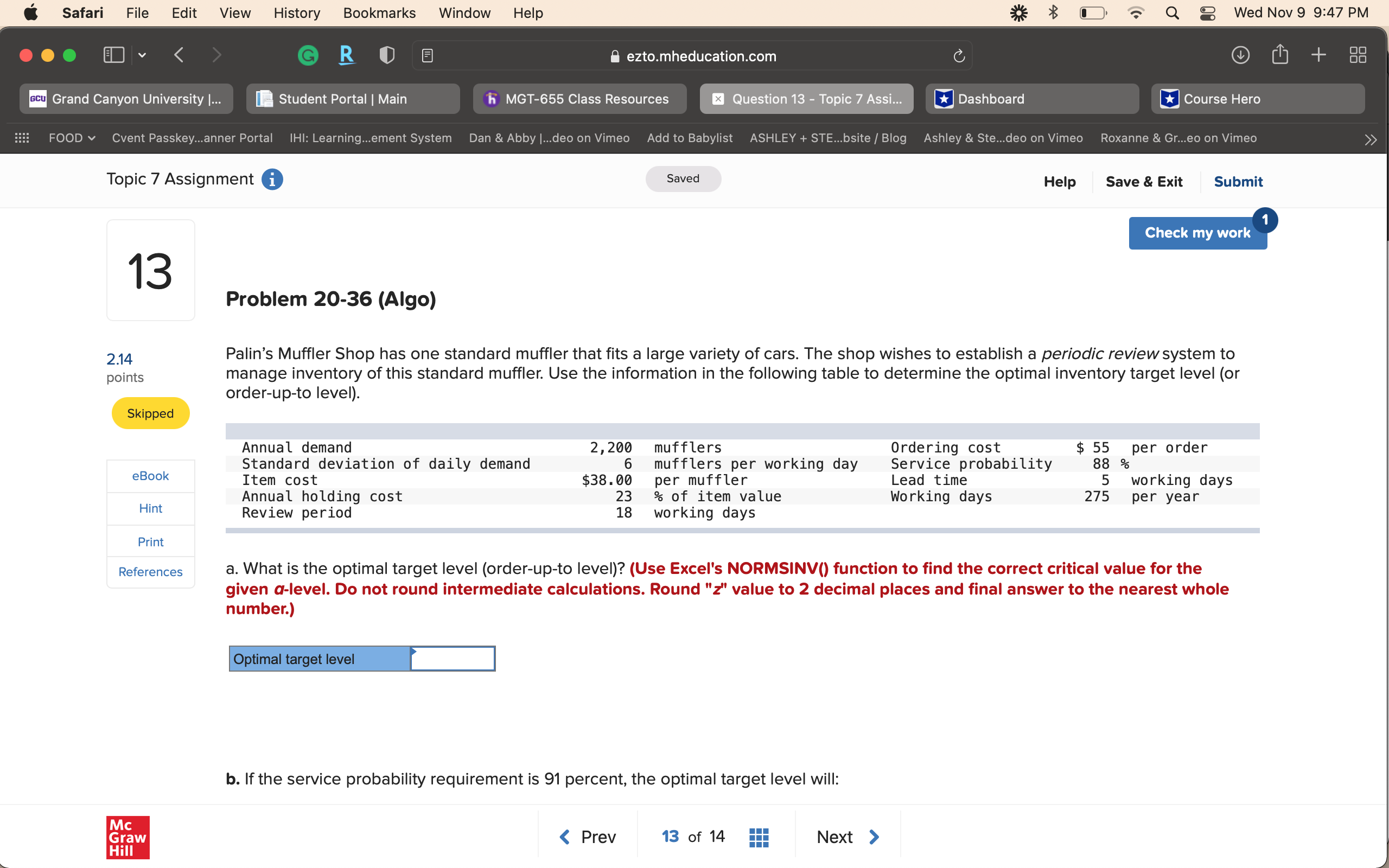Click the Optimal target level input field
Screen dimensions: 1389x868
[x=453, y=659]
